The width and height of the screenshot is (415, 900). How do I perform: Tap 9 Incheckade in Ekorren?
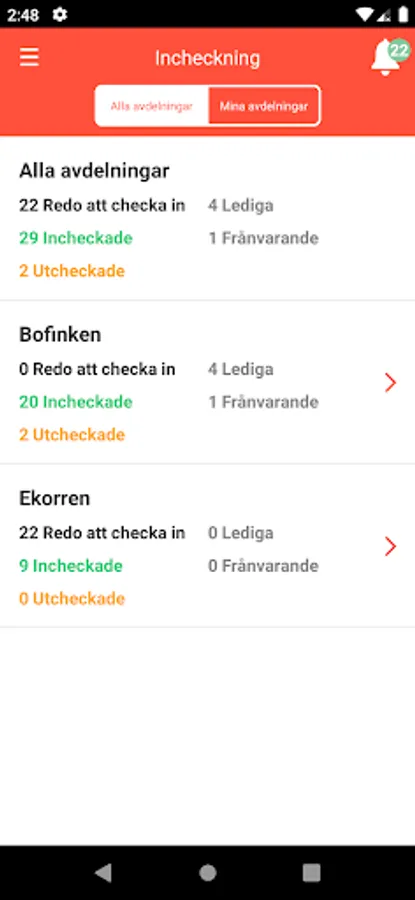coord(71,566)
